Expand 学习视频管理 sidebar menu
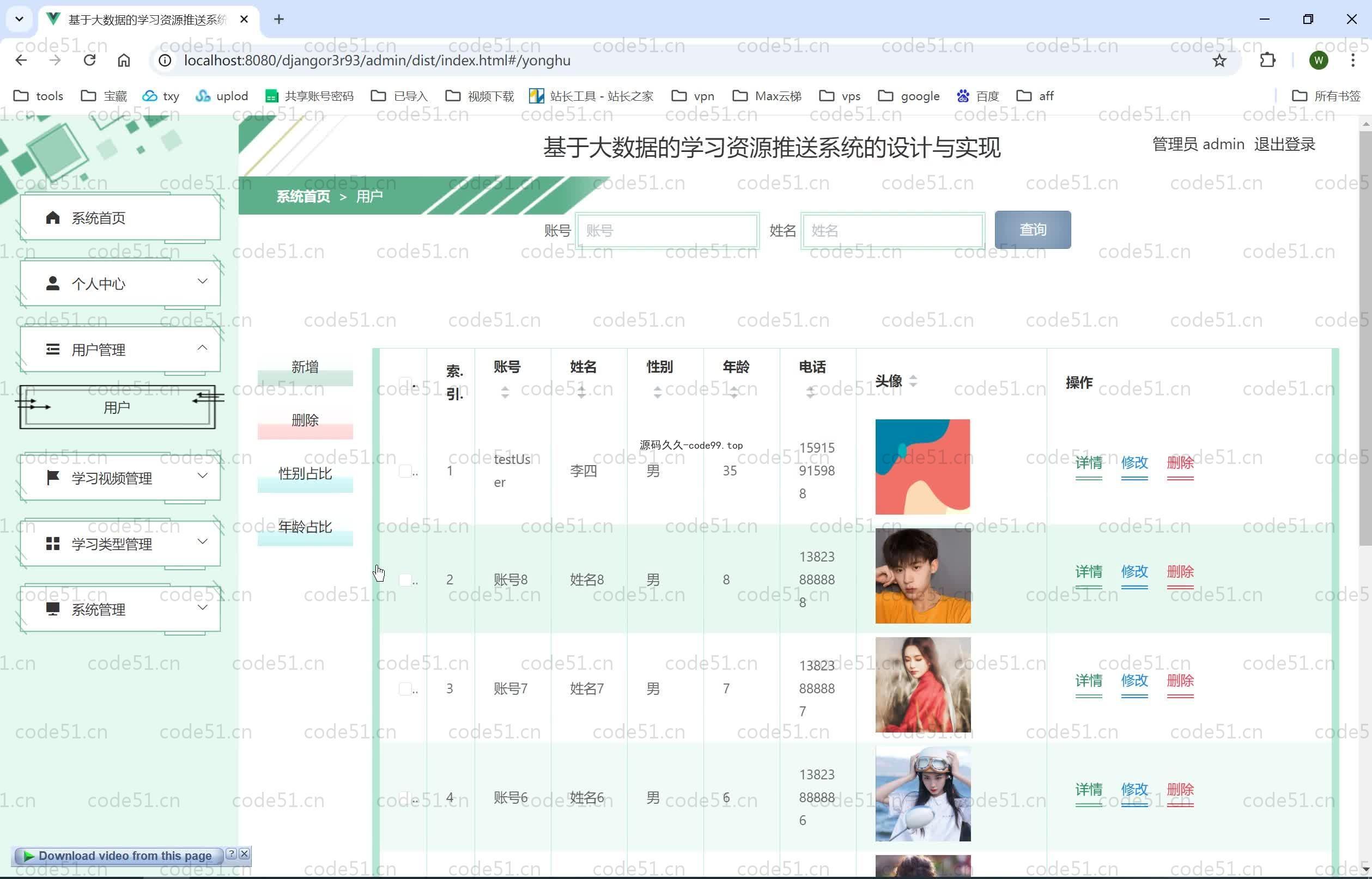This screenshot has width=1372, height=879. coord(120,478)
